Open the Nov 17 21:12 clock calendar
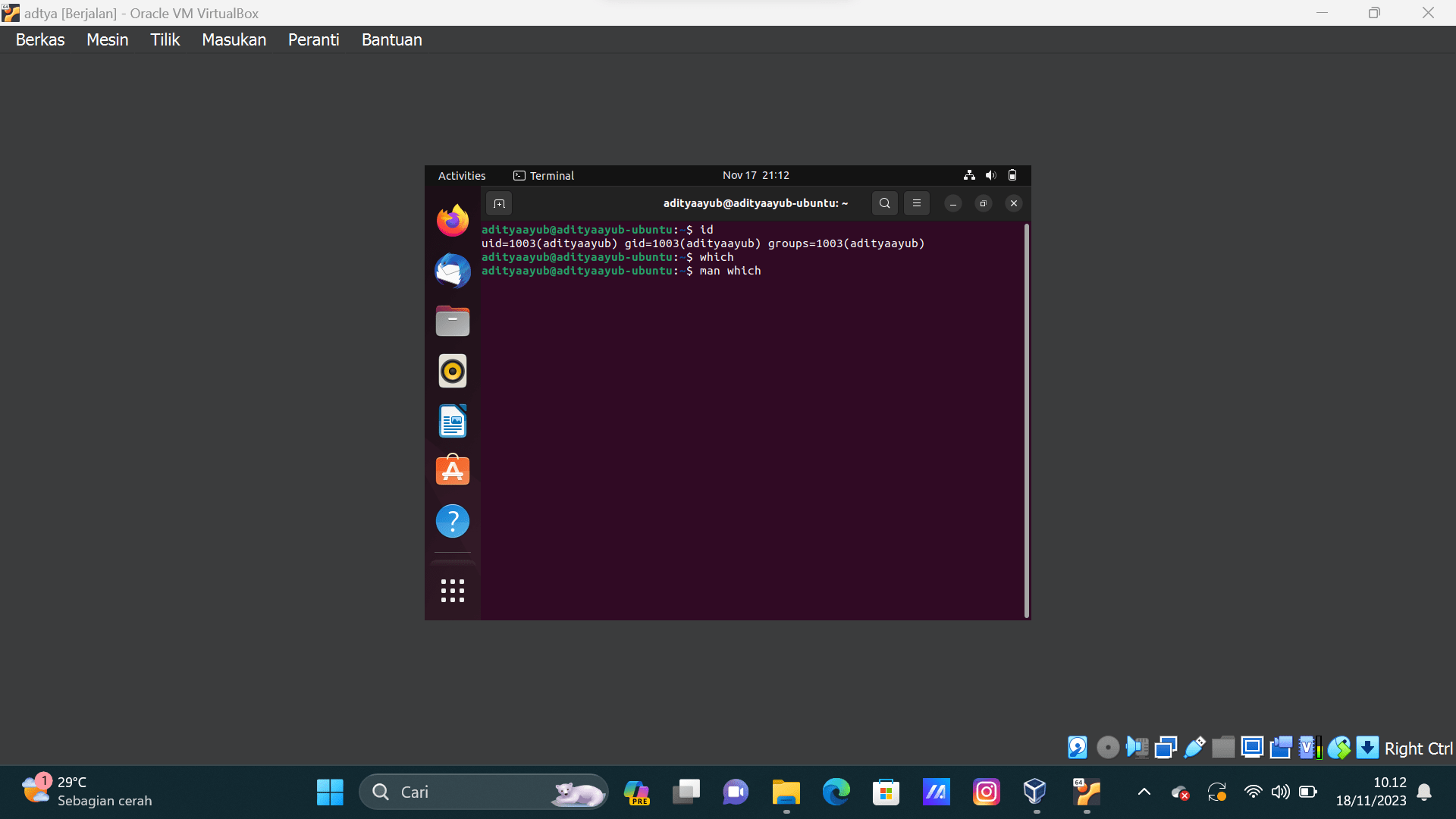 [x=756, y=175]
